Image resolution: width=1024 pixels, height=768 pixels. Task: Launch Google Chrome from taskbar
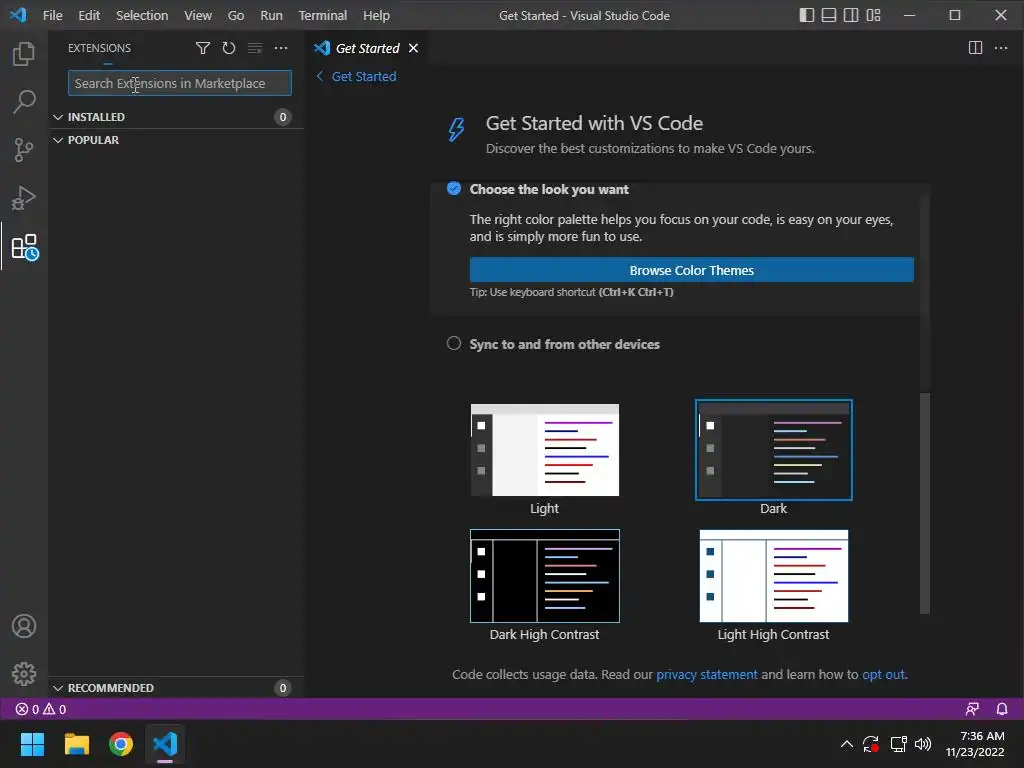(x=121, y=744)
